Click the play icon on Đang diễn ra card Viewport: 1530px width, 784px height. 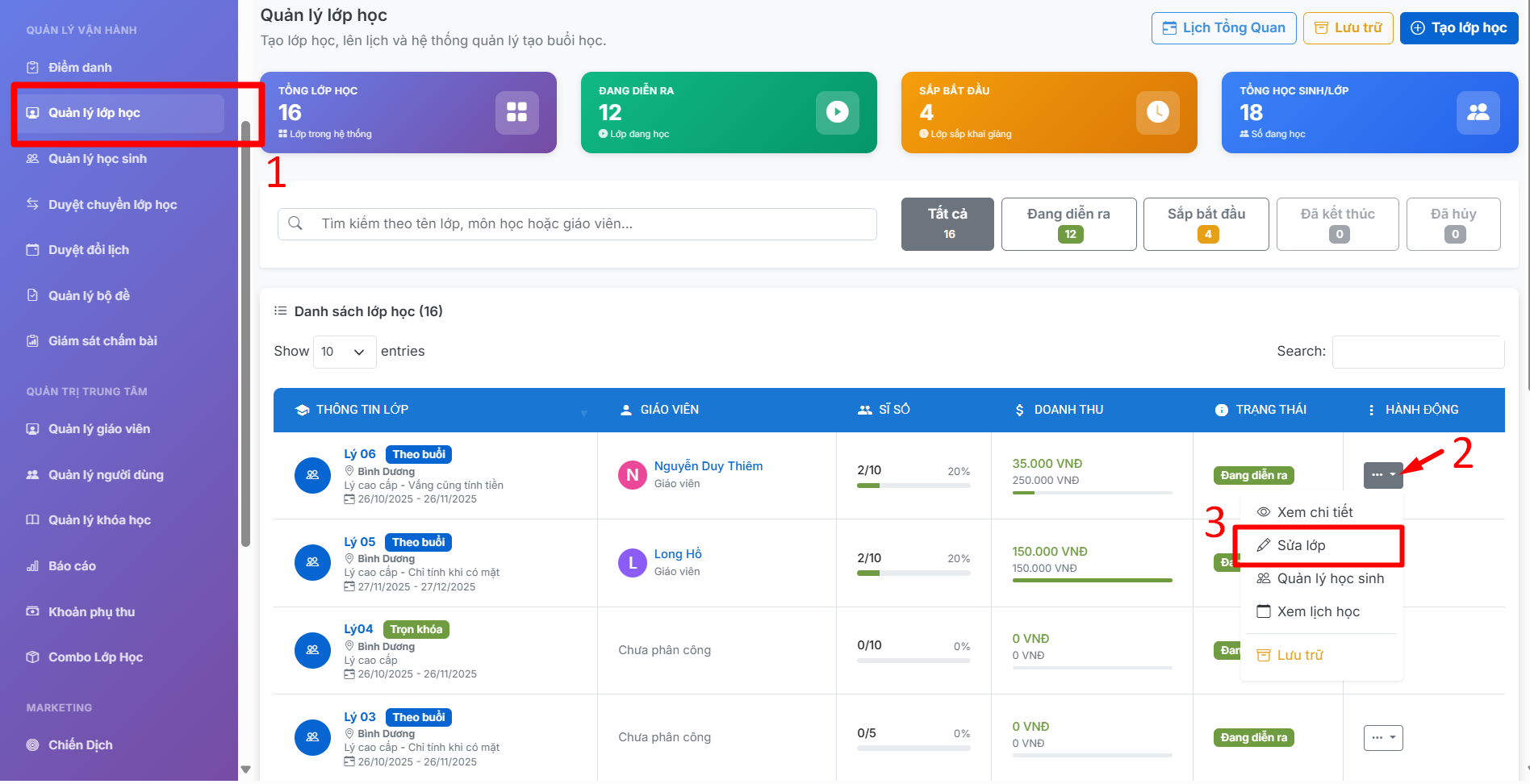tap(837, 112)
